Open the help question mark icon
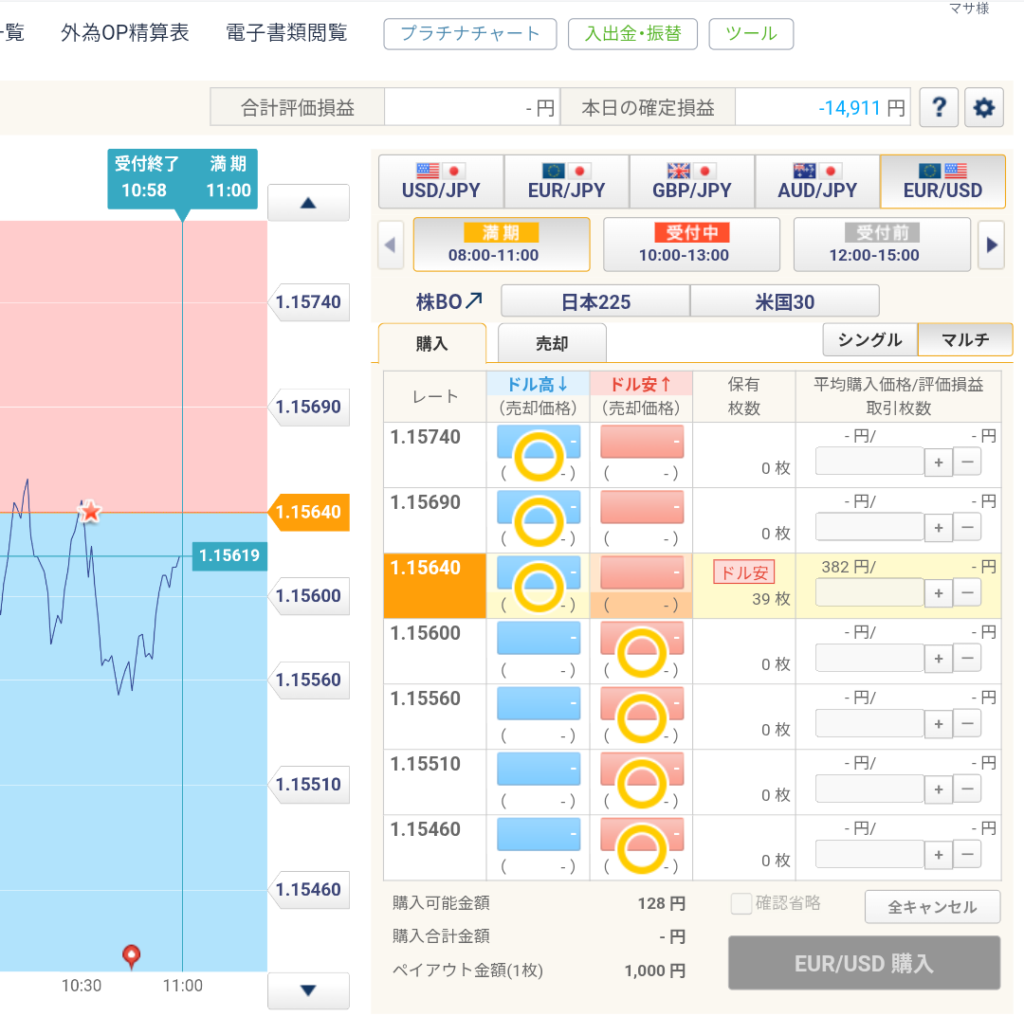1024x1016 pixels. coord(939,108)
